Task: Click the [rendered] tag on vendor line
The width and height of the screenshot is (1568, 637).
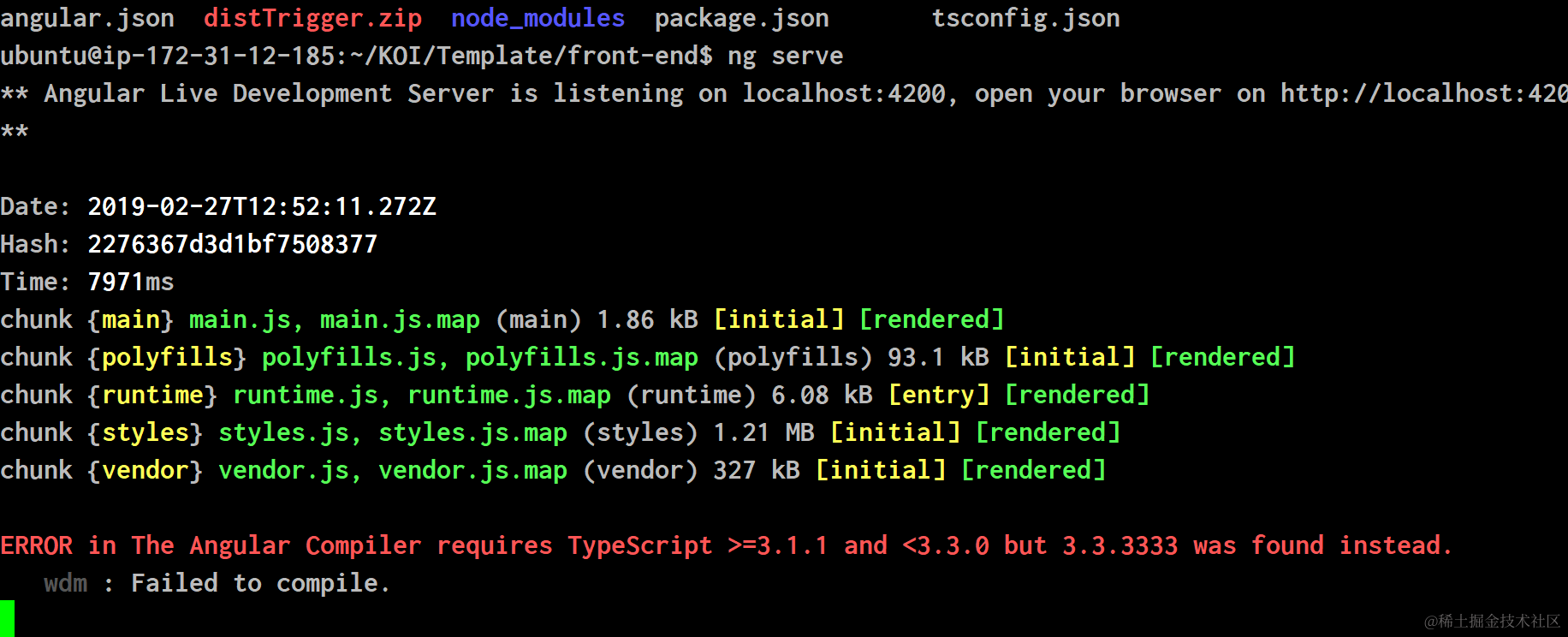Action: pos(1033,471)
